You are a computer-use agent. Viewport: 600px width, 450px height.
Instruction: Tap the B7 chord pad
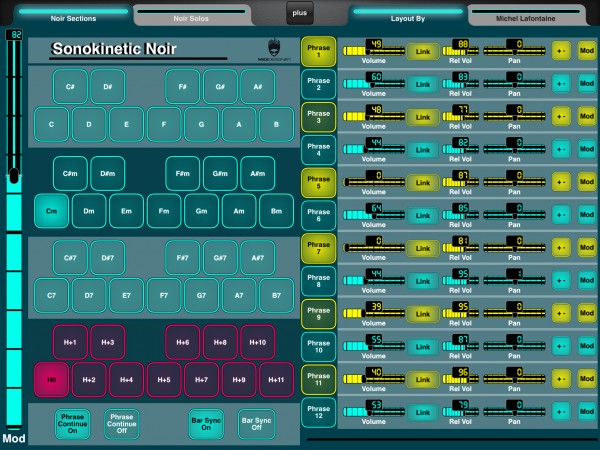(276, 295)
